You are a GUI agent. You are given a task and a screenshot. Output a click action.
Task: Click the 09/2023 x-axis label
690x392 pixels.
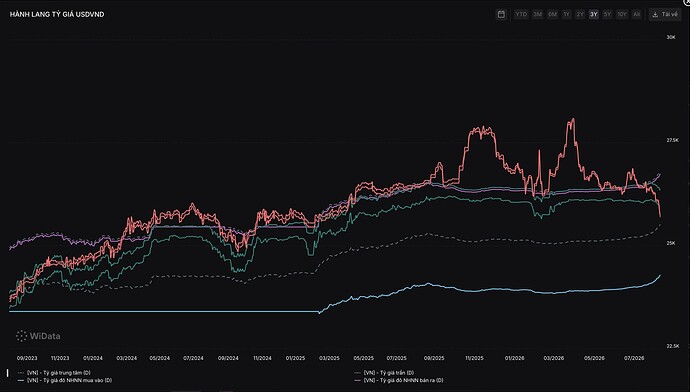(x=27, y=358)
